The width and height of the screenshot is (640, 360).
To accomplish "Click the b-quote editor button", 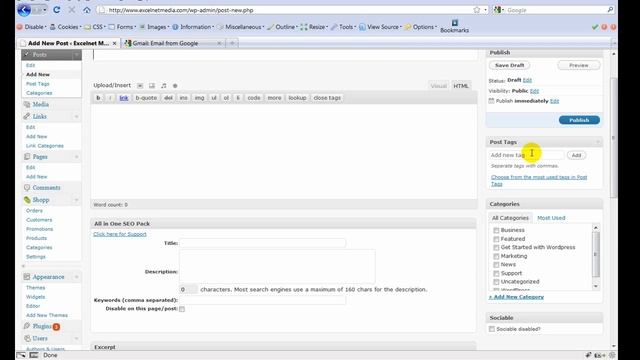I will pyautogui.click(x=146, y=98).
